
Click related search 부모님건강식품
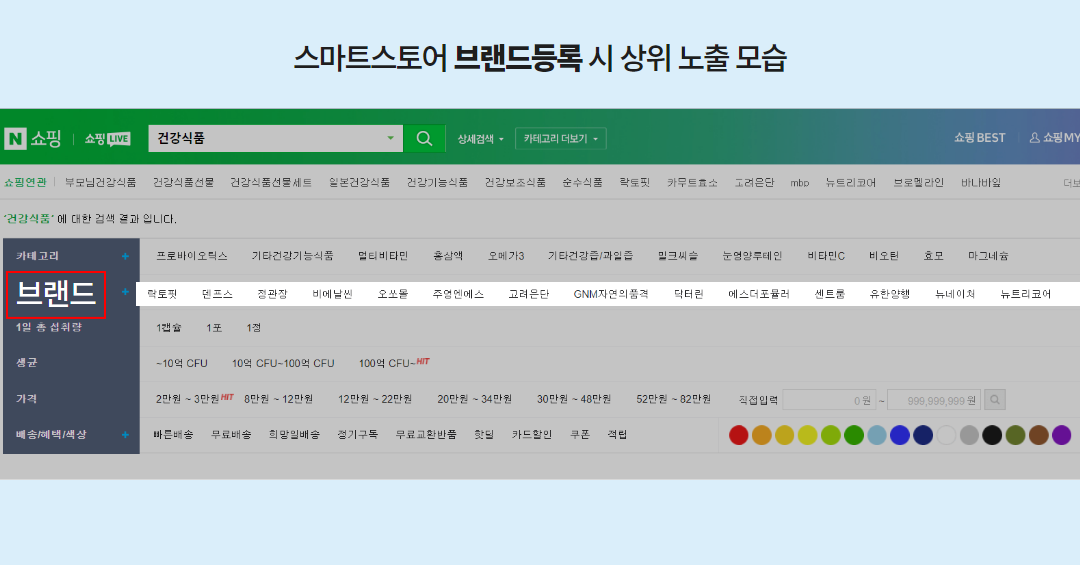pyautogui.click(x=101, y=183)
